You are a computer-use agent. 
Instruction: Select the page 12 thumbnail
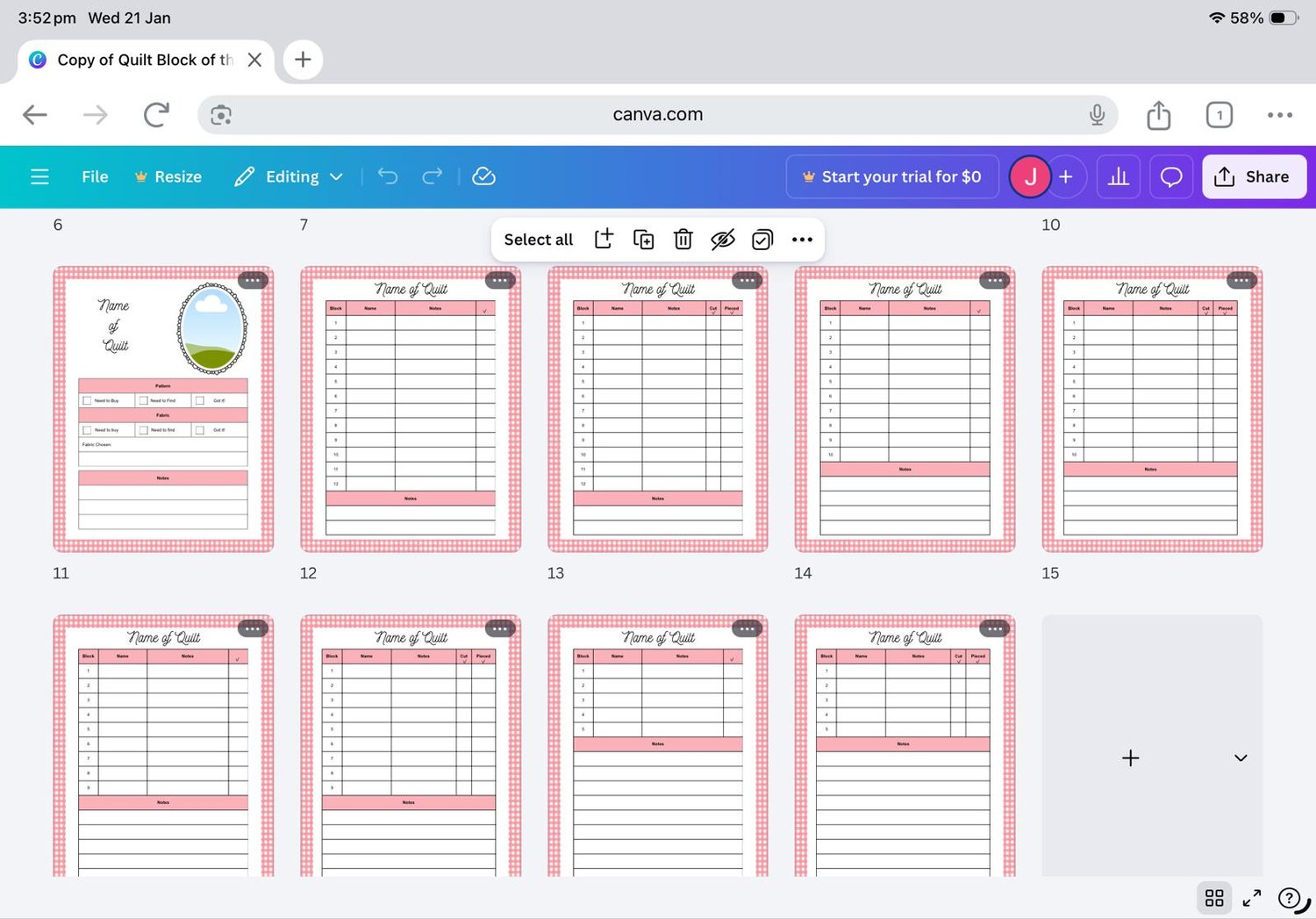(411, 746)
